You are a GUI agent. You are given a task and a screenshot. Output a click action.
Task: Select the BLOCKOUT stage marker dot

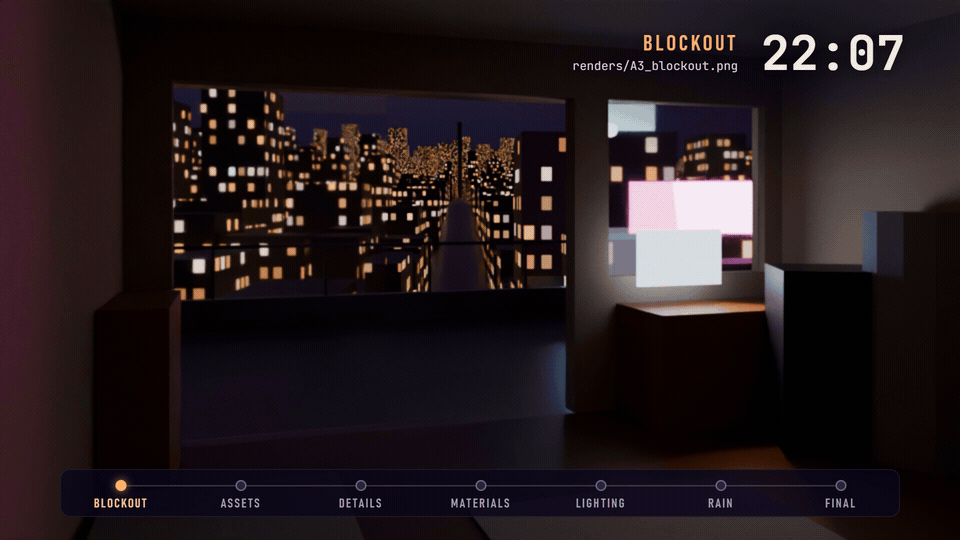tap(121, 486)
